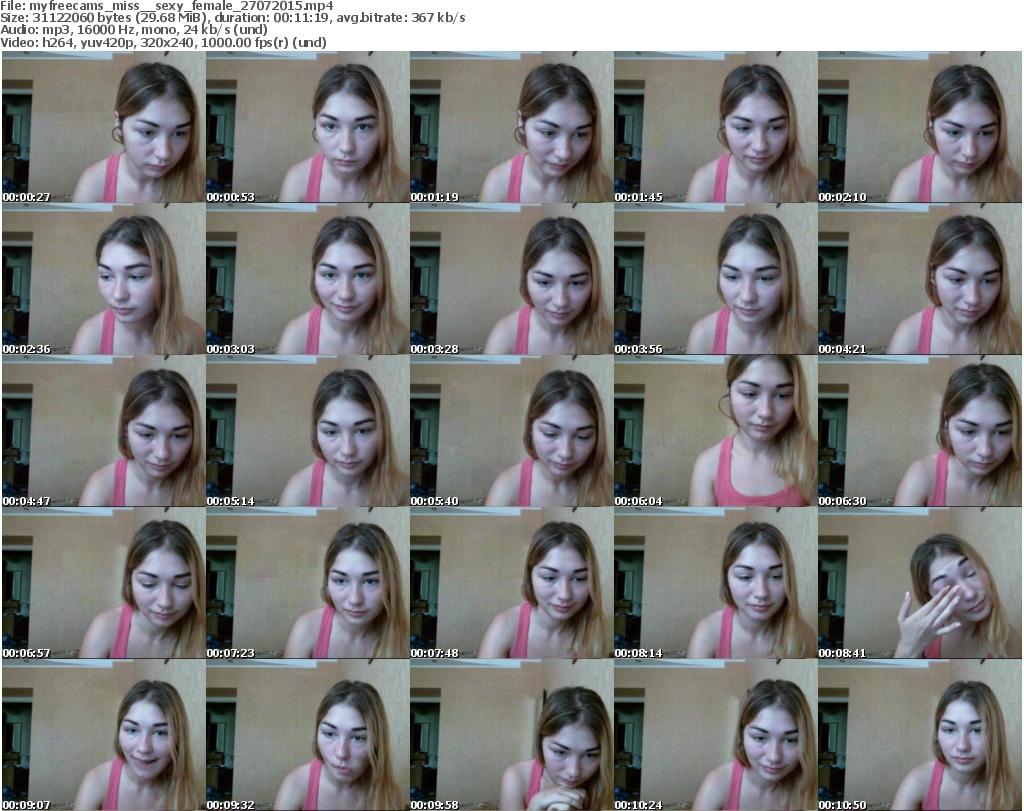Screen dimensions: 1024x811
Task: Select the thumbnail timestamped 00:10:50
Action: click(920, 735)
